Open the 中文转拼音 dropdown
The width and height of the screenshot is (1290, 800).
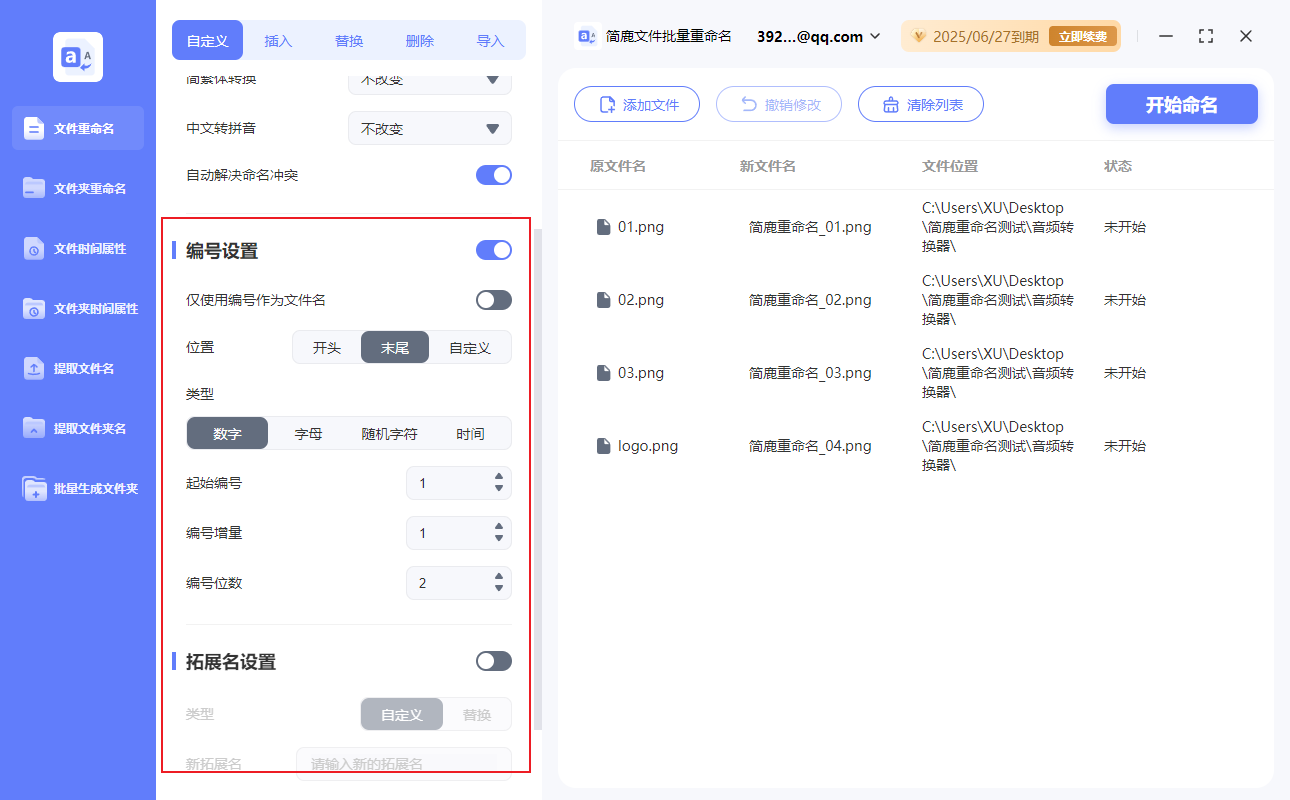click(429, 128)
